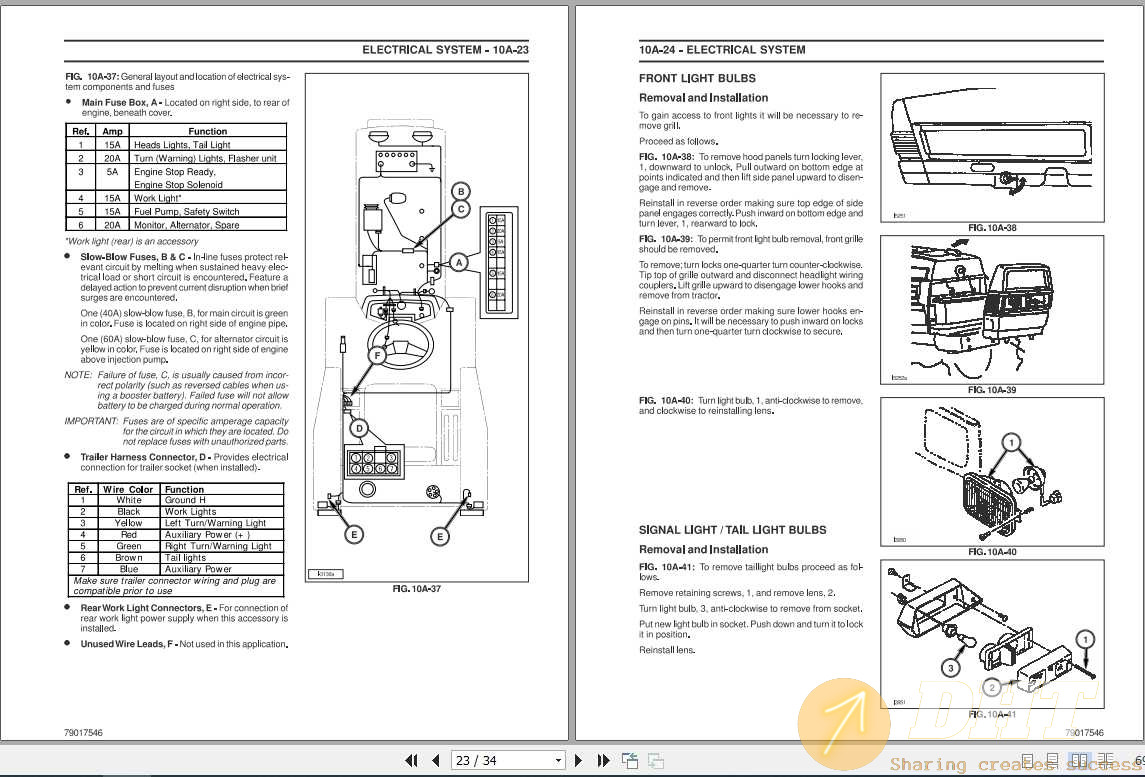Click the ELECTRICAL SYSTEM - 10A-23 header
The width and height of the screenshot is (1145, 777).
pyautogui.click(x=444, y=49)
